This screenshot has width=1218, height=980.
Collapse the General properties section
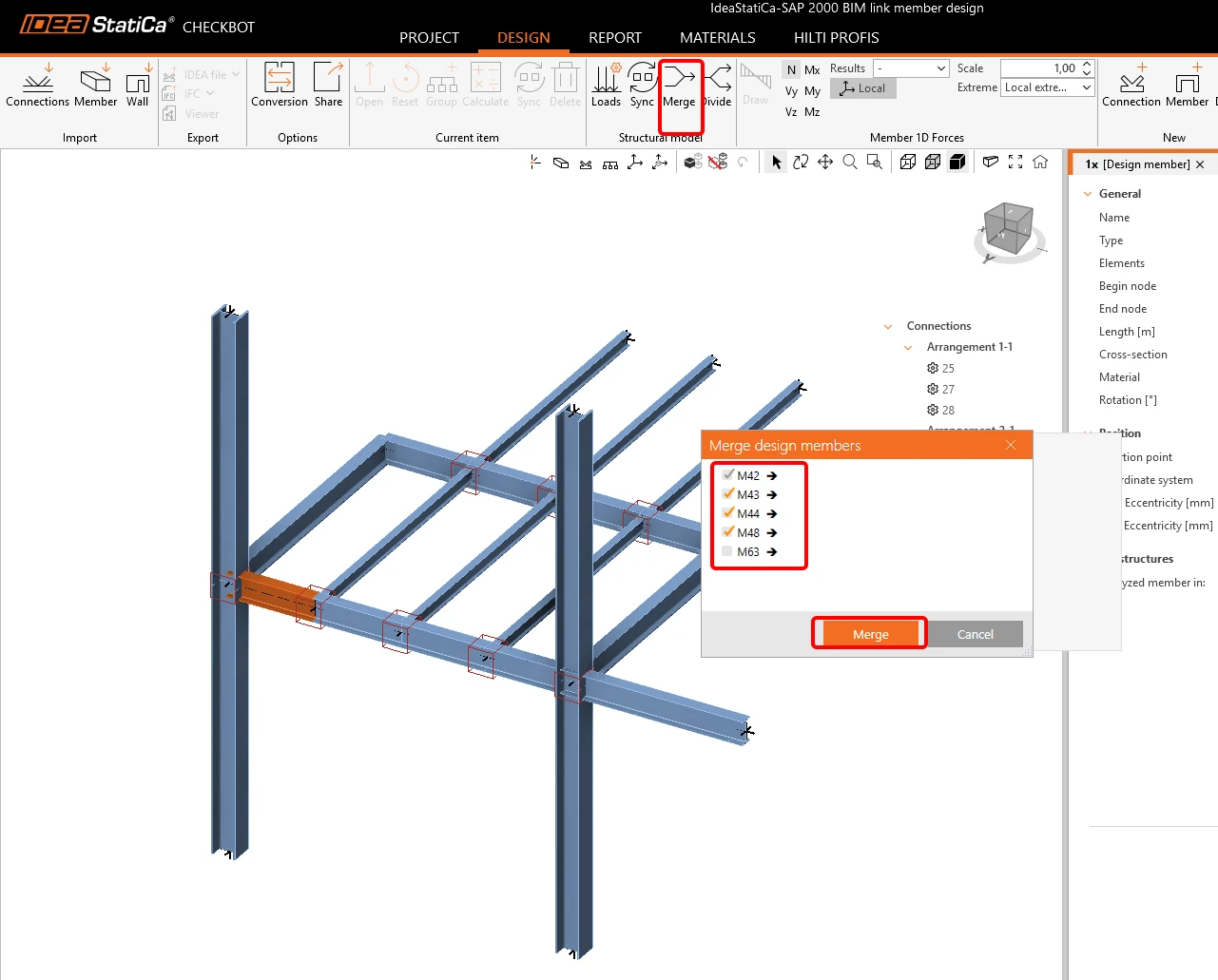[1088, 194]
